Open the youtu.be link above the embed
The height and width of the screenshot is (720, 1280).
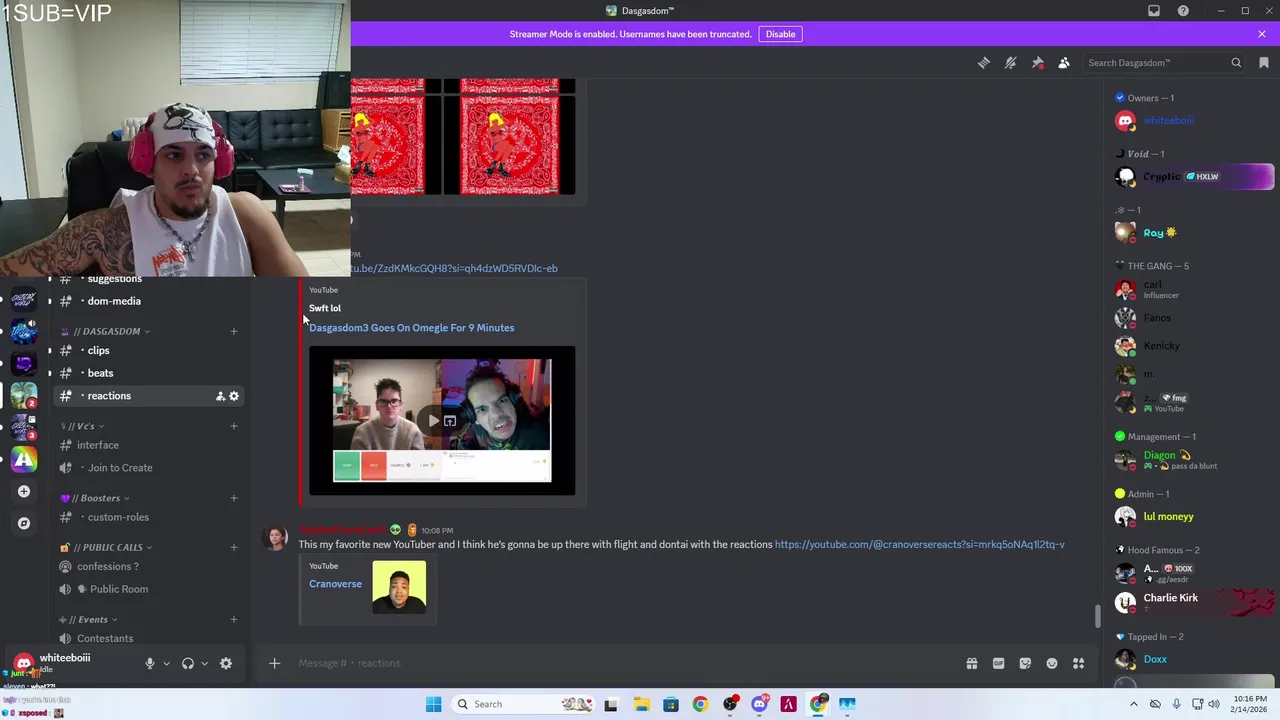tap(454, 268)
